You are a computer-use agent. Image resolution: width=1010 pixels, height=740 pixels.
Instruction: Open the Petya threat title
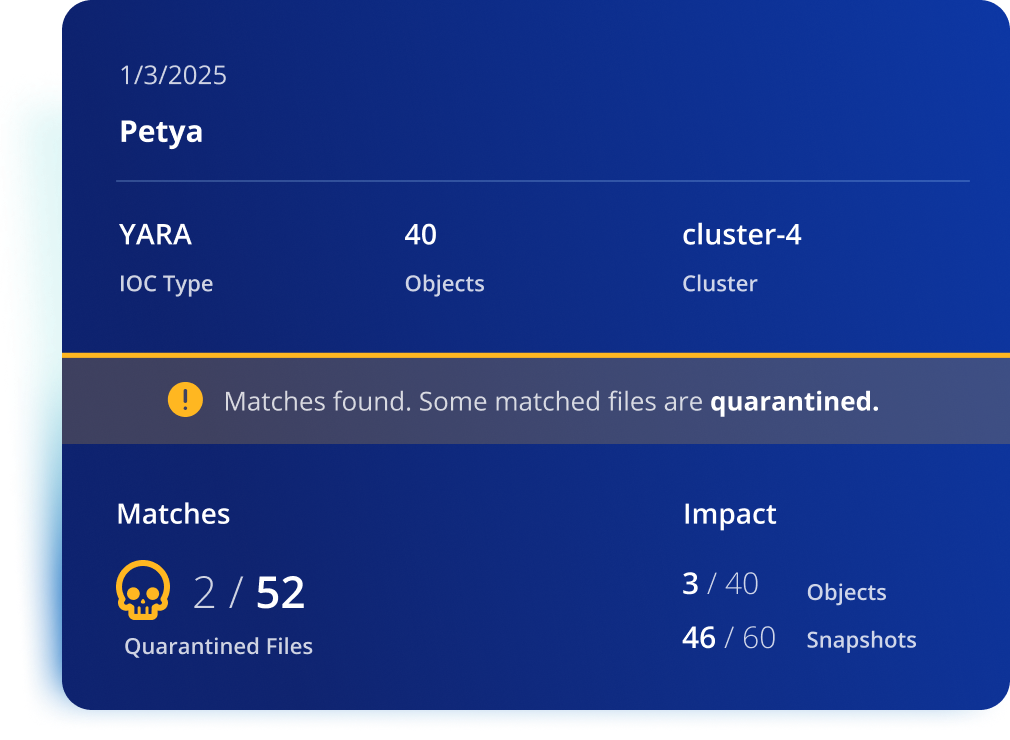tap(161, 132)
